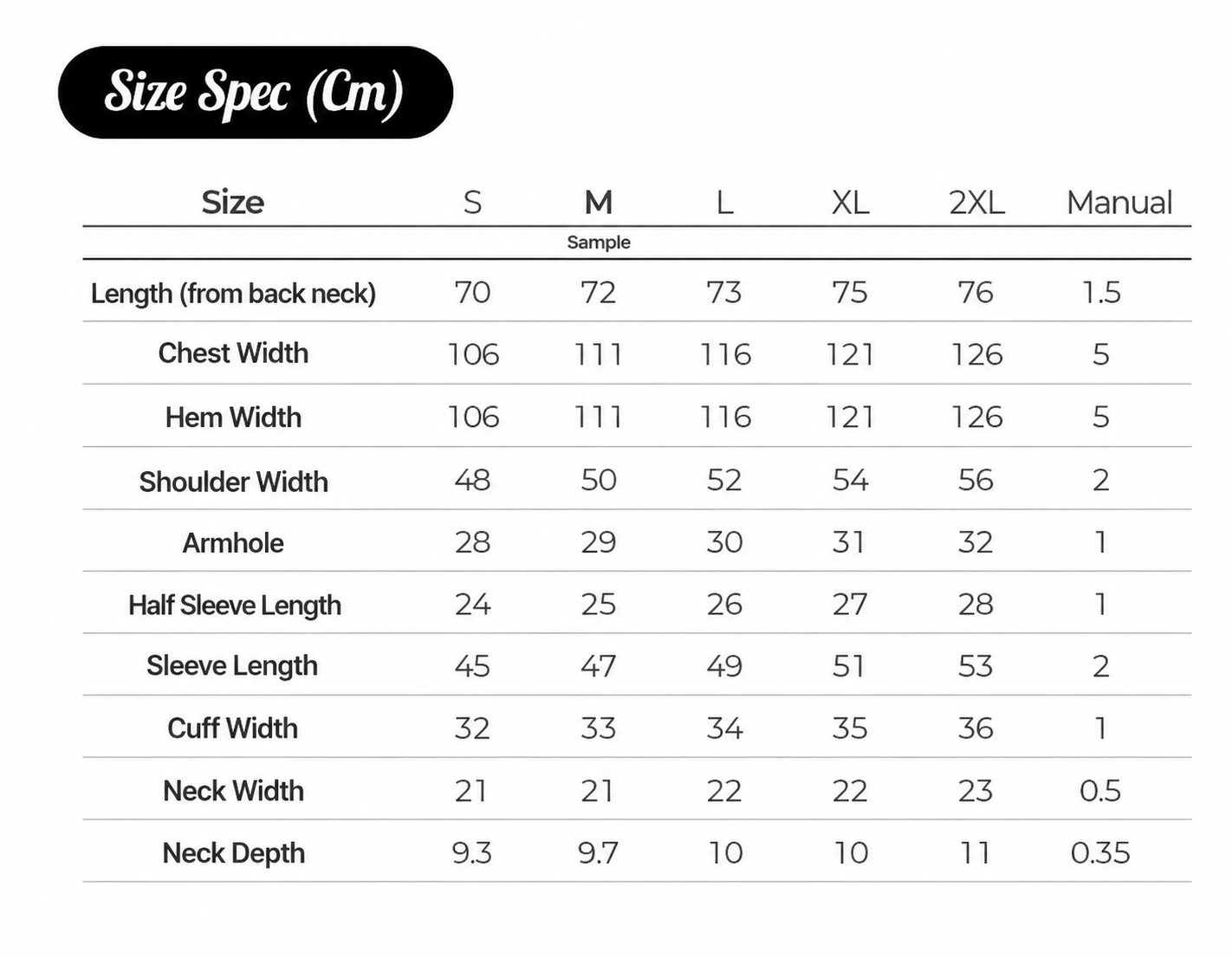The image size is (1232, 958).
Task: Select the 2XL size column header
Action: click(976, 203)
